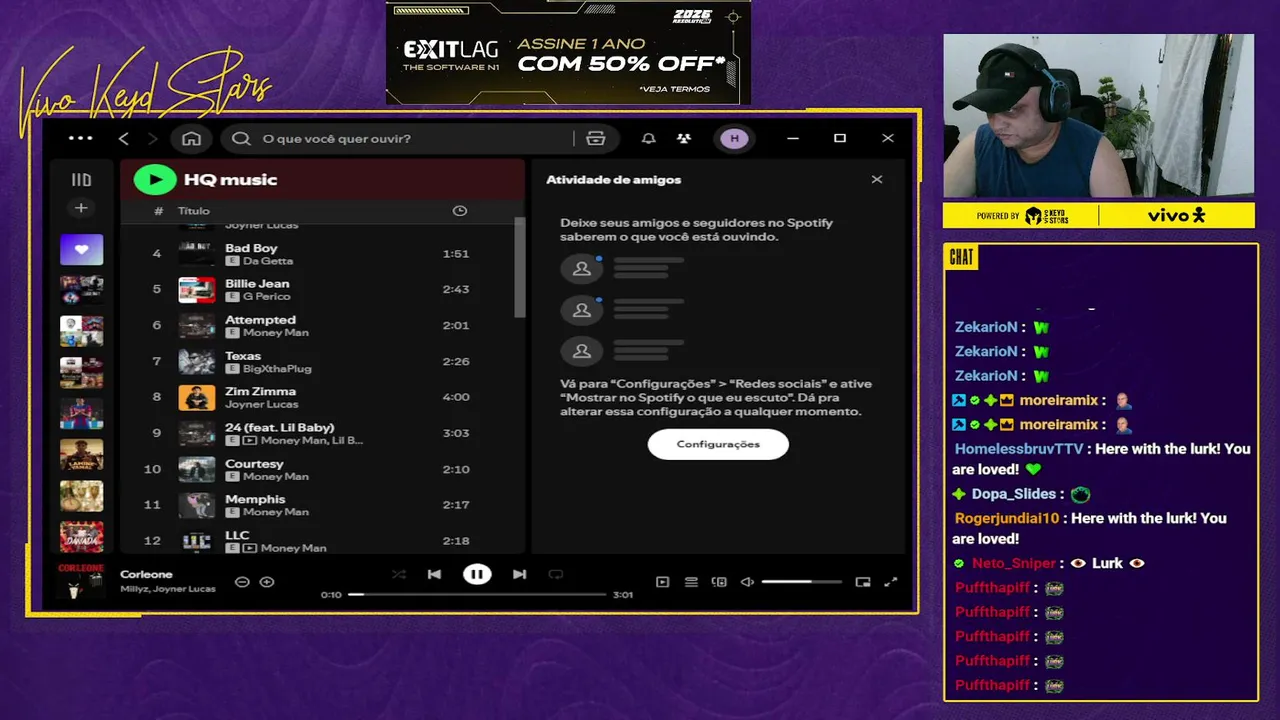Click the plus to create a playlist
Screen dimensions: 1280x720
click(81, 208)
